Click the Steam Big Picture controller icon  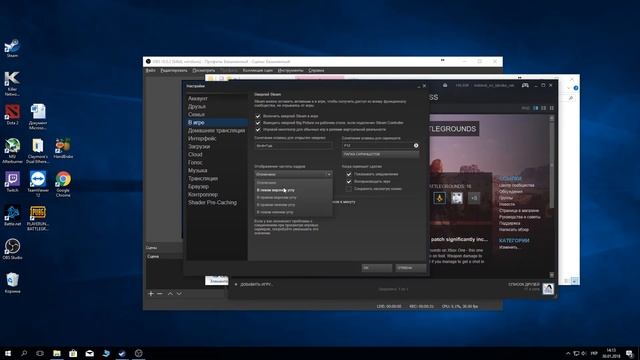point(525,85)
